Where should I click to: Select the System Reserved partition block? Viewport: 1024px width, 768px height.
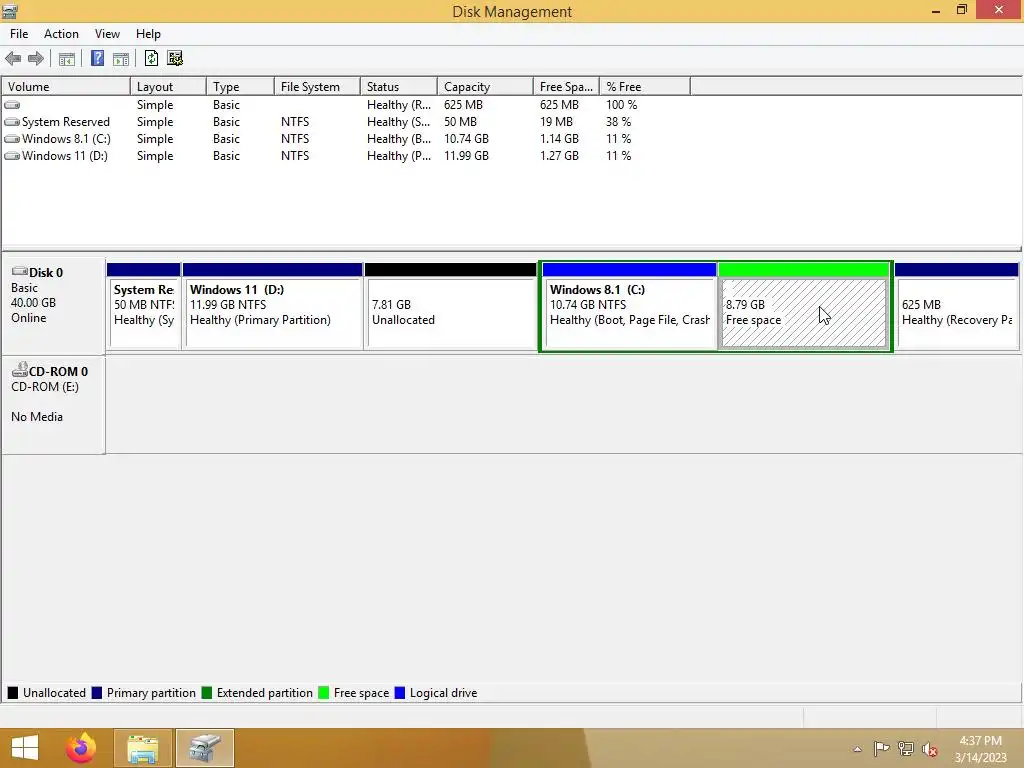[144, 307]
